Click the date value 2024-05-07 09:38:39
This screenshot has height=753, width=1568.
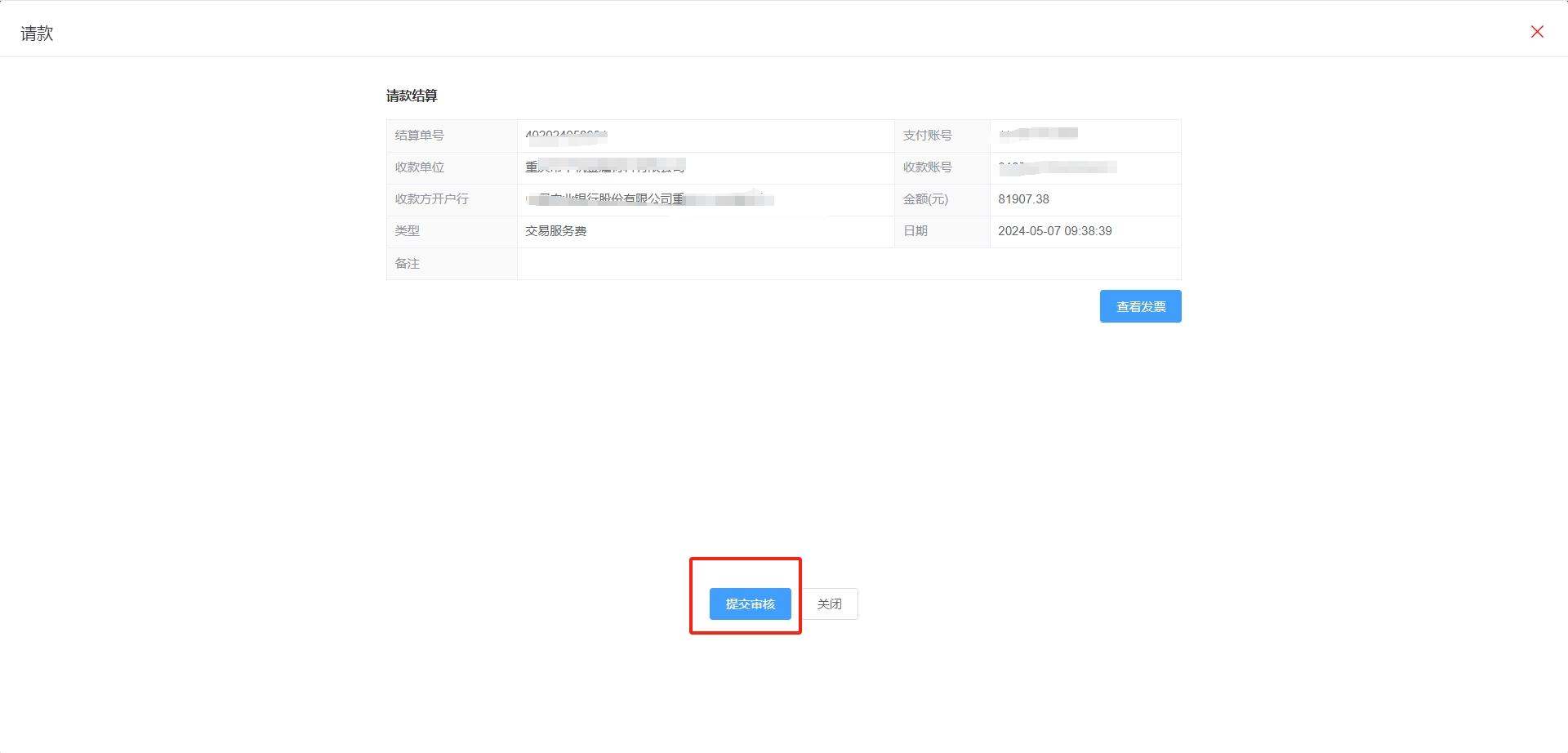pyautogui.click(x=1054, y=231)
